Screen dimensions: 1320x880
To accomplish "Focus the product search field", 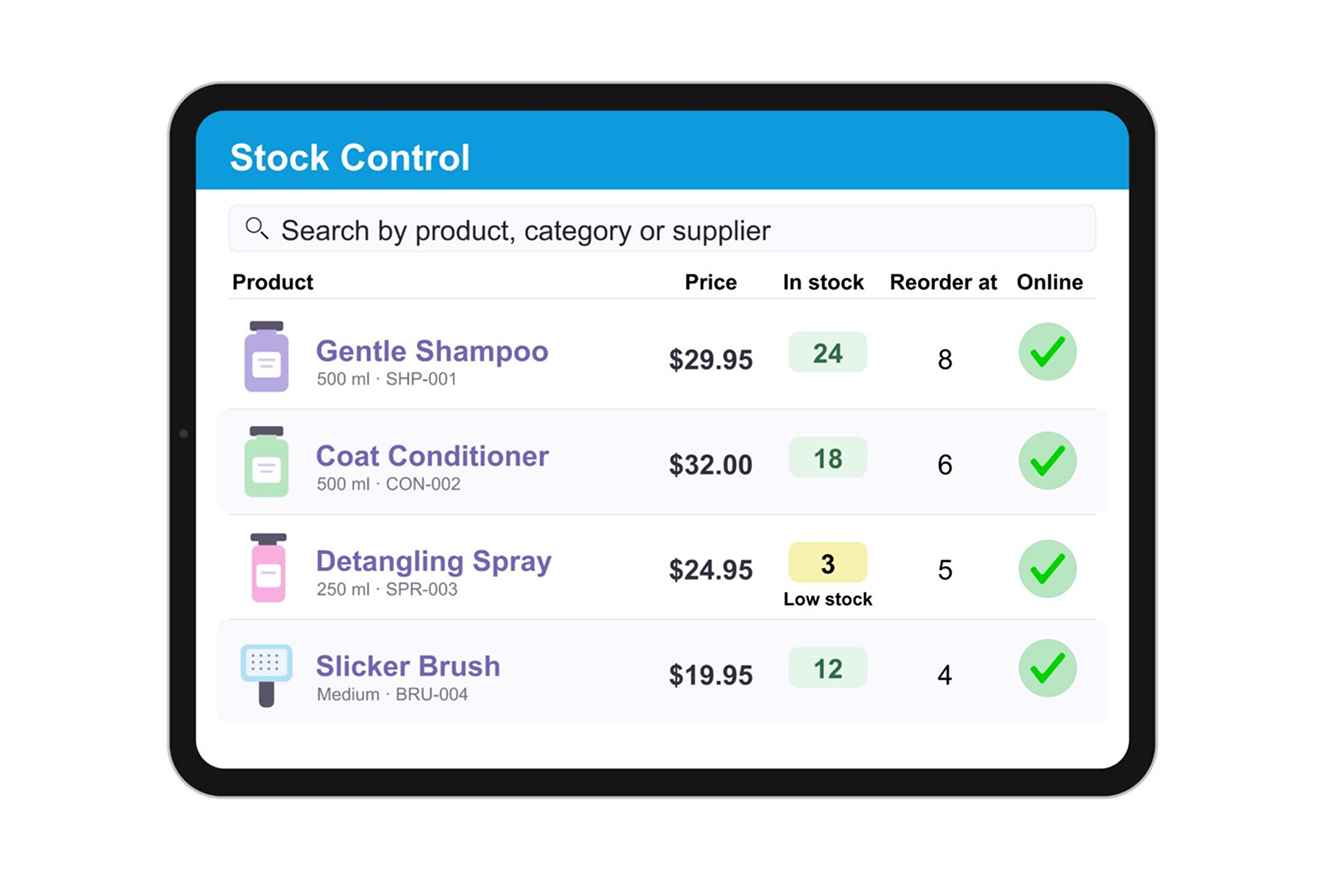I will [x=662, y=229].
